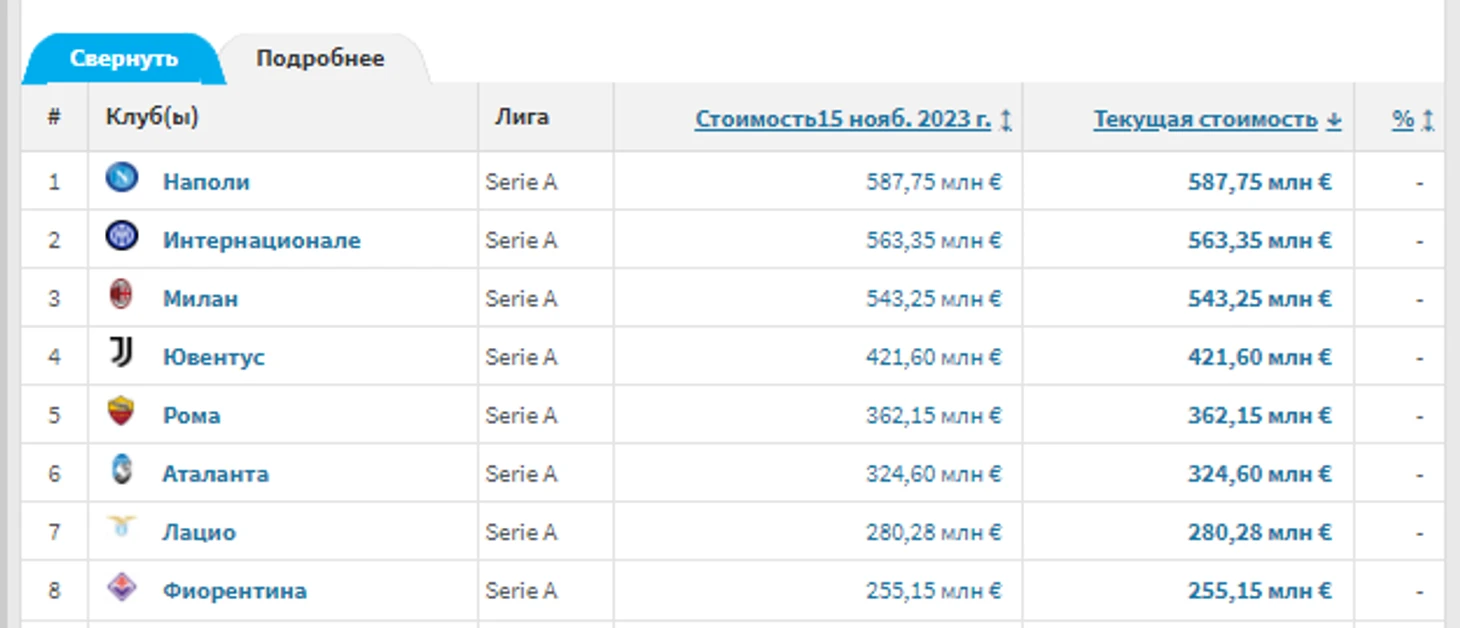The width and height of the screenshot is (1460, 628).
Task: Click the Napoli club crest icon
Action: [x=122, y=178]
